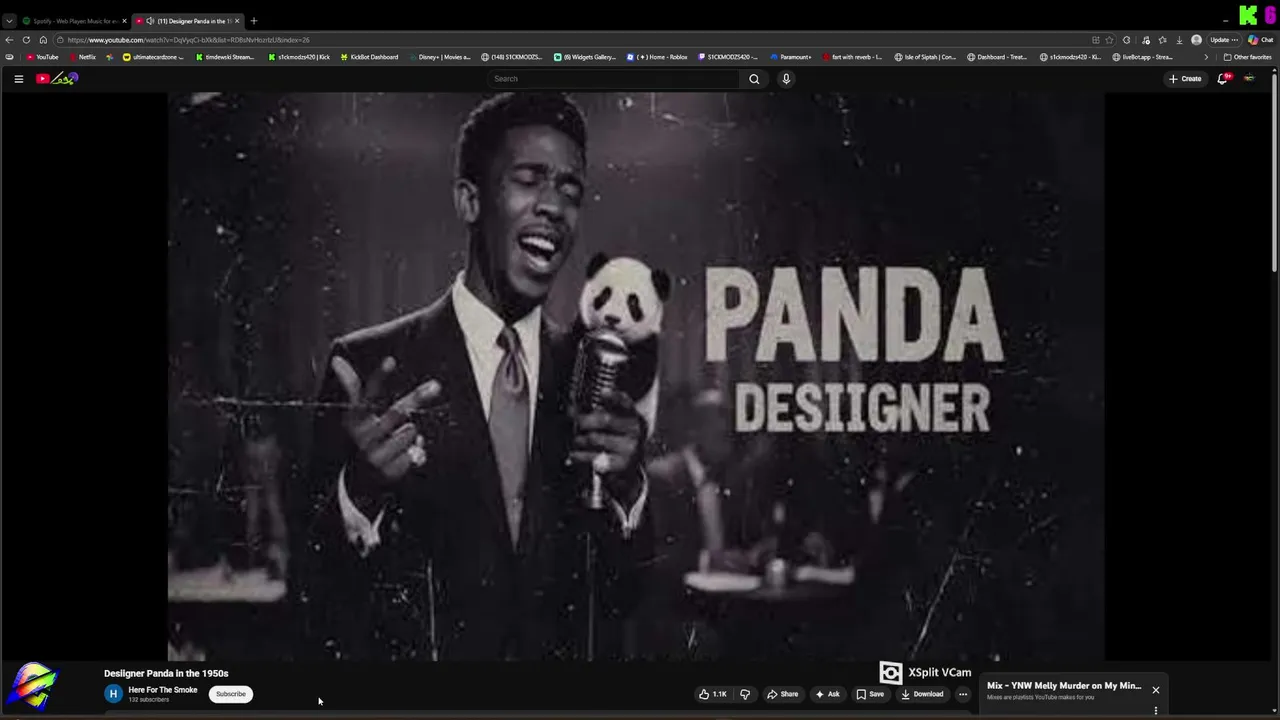Open the Mix playlist three-dot options
Image resolution: width=1280 pixels, height=720 pixels.
pos(1155,711)
